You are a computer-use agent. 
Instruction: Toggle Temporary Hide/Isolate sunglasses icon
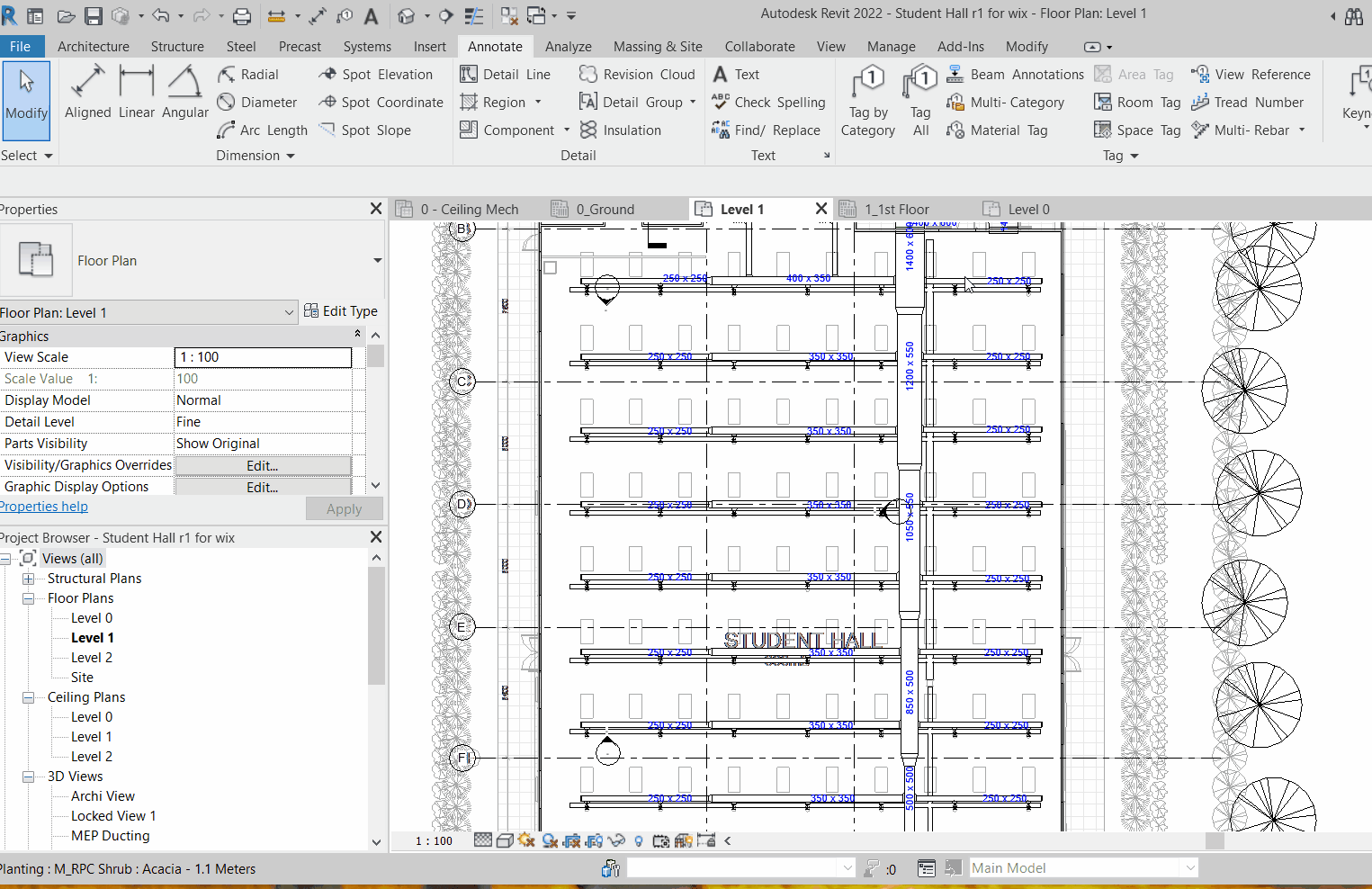pos(616,840)
